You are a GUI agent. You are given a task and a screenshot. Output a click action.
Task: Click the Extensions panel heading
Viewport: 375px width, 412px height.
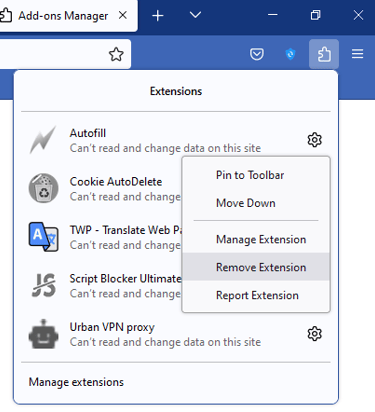[176, 91]
